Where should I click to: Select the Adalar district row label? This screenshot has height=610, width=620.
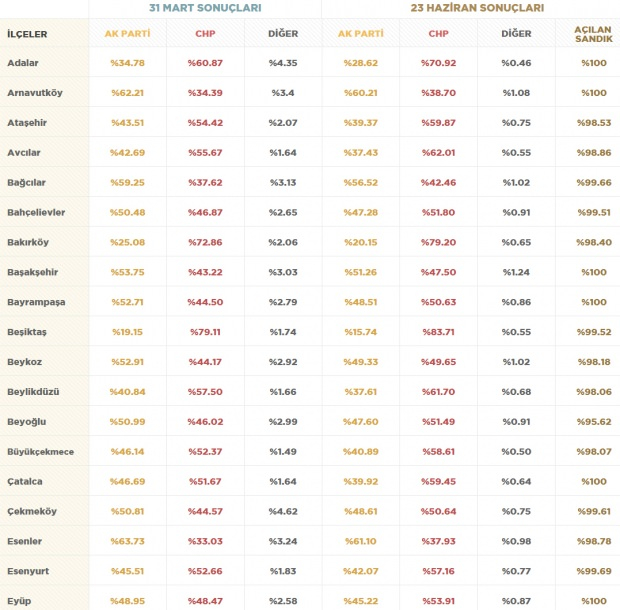23,63
